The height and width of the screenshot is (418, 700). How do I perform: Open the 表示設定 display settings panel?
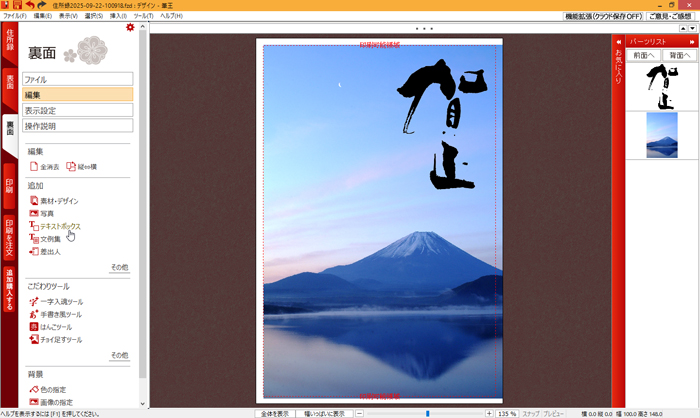(x=77, y=110)
